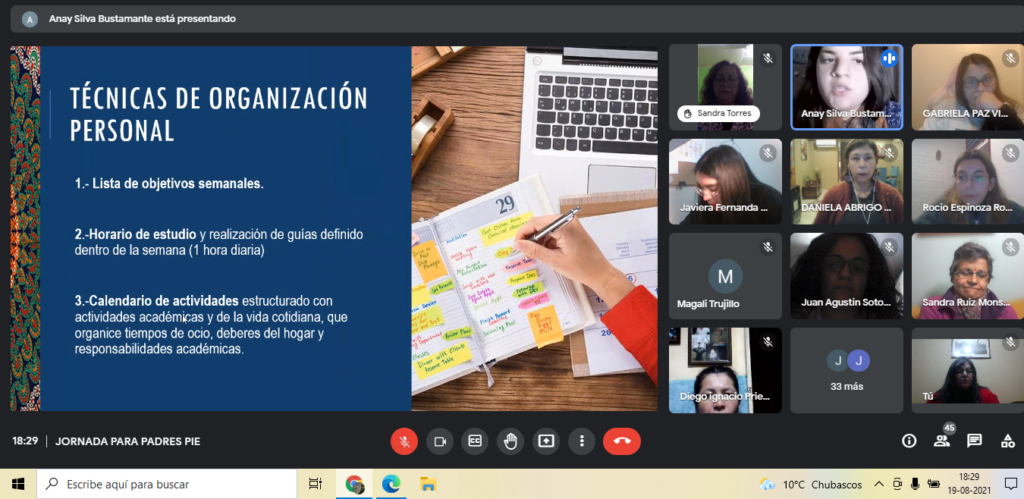Click muted mic icon on GABRIELA PAZ tile

1010,58
